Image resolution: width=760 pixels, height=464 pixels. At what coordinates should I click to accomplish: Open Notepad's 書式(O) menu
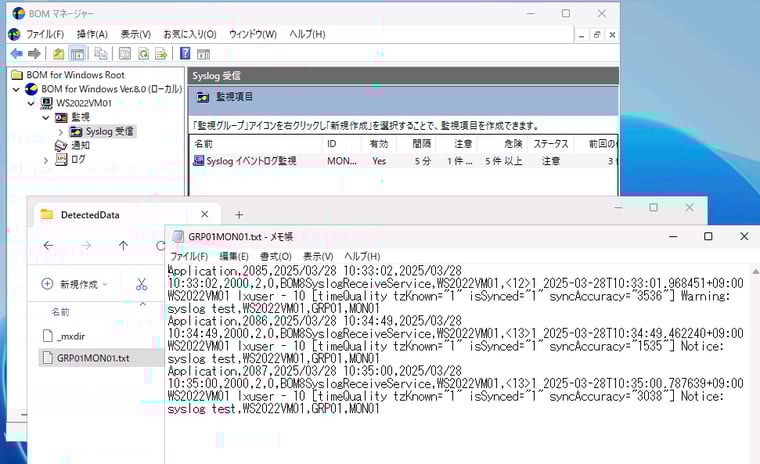click(276, 256)
